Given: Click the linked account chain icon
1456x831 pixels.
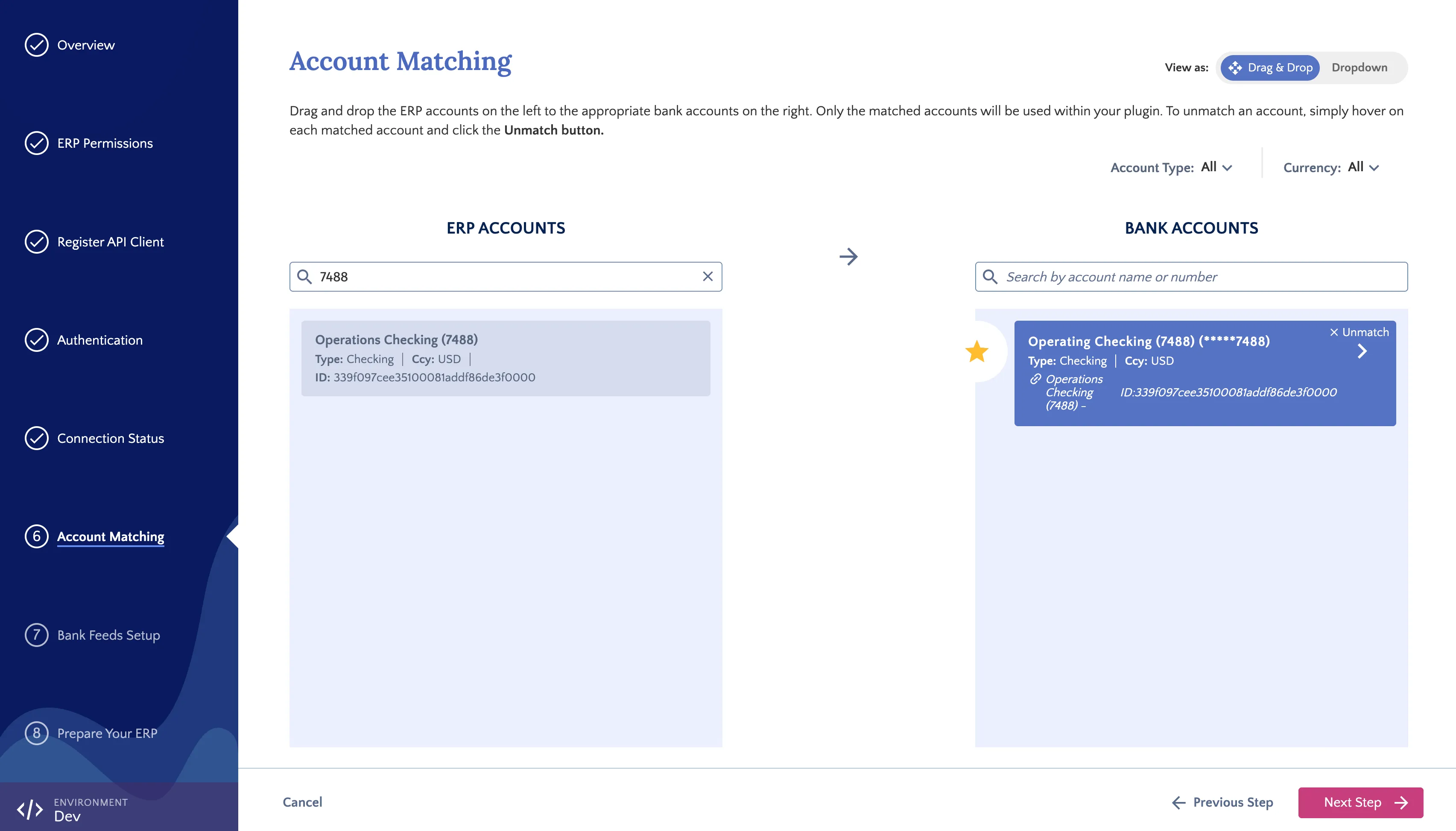Looking at the screenshot, I should point(1035,378).
